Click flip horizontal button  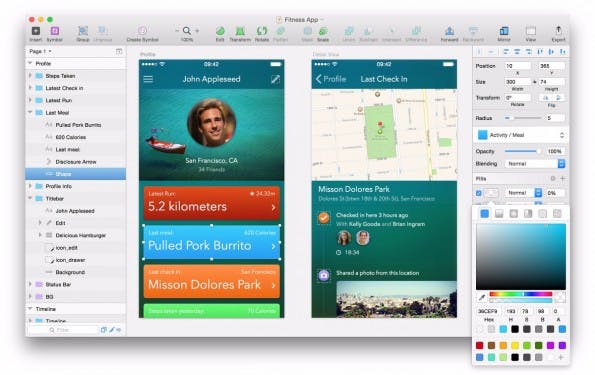tap(546, 98)
